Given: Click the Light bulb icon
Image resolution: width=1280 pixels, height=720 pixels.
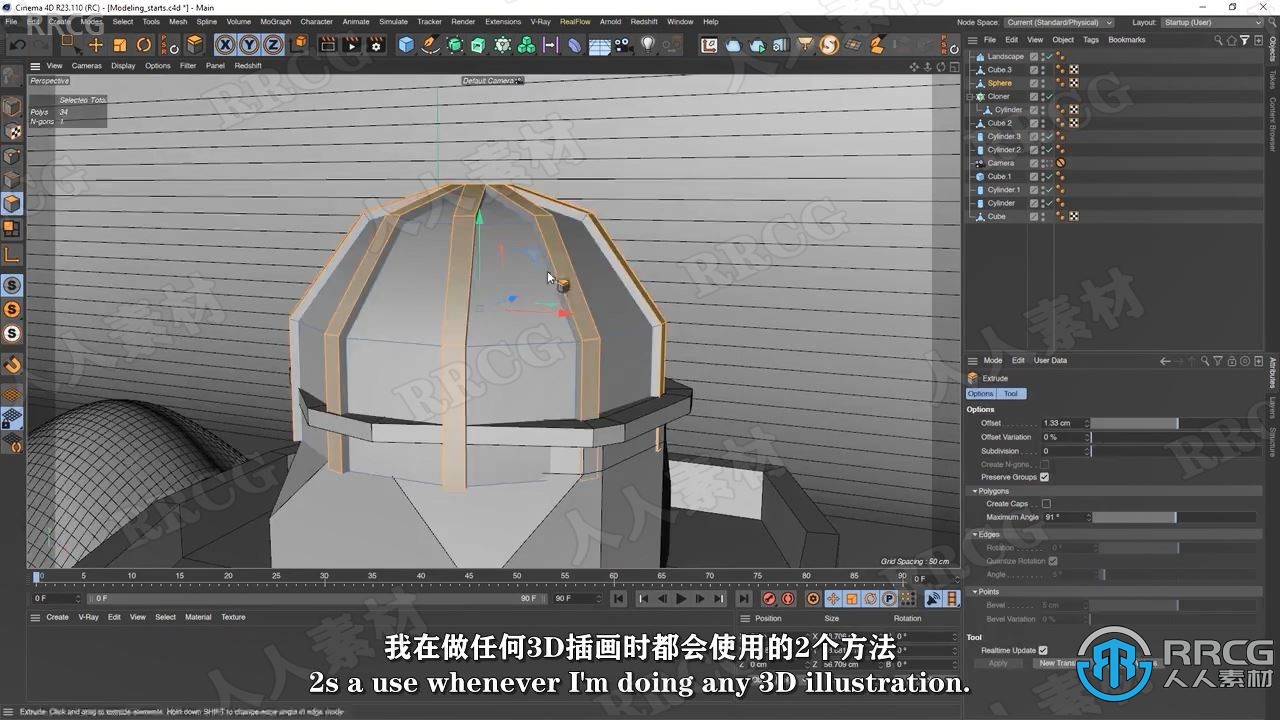Looking at the screenshot, I should pyautogui.click(x=648, y=45).
